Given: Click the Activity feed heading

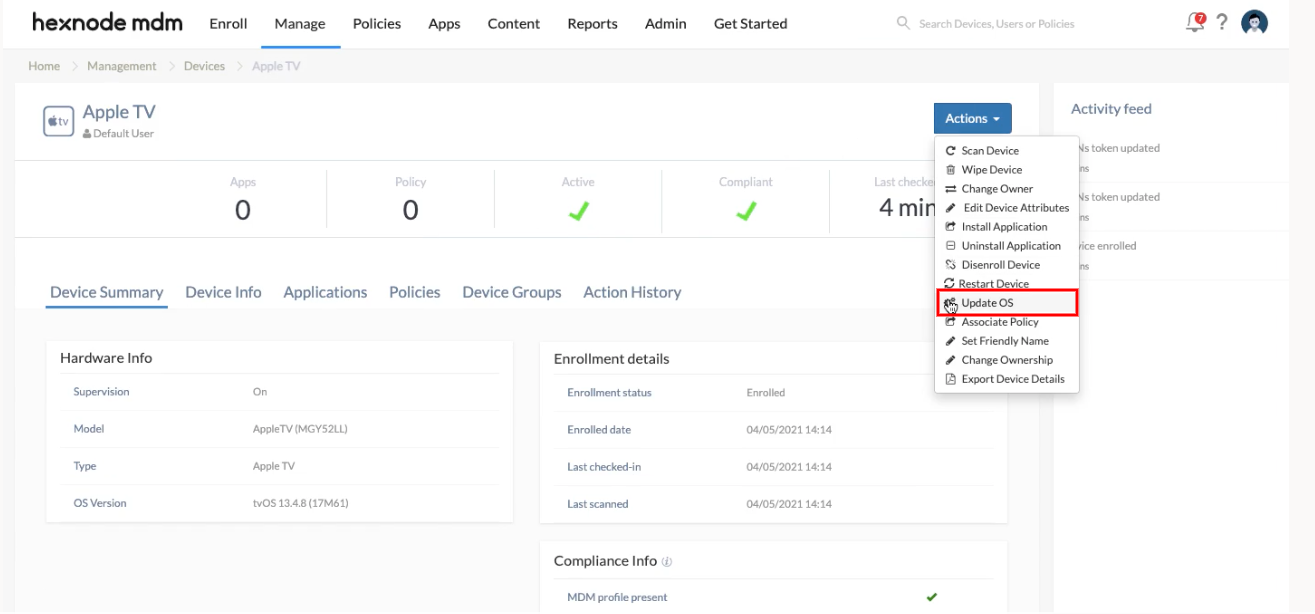Looking at the screenshot, I should tap(1111, 109).
